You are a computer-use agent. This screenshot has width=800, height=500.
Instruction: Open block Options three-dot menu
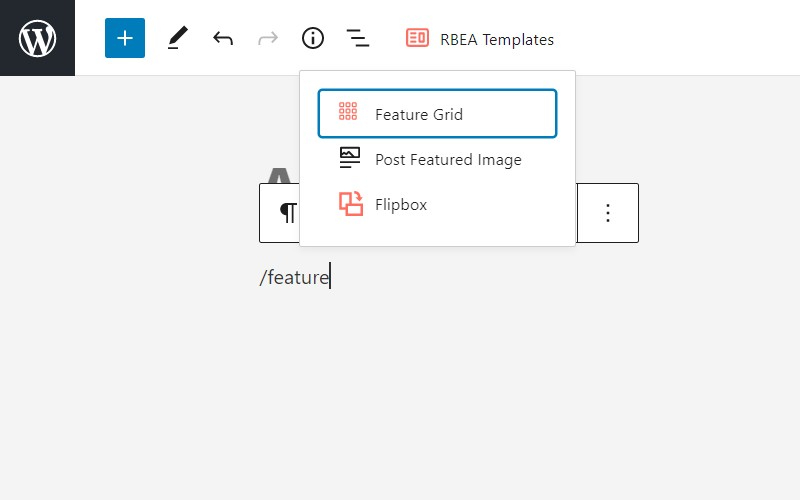coord(608,213)
